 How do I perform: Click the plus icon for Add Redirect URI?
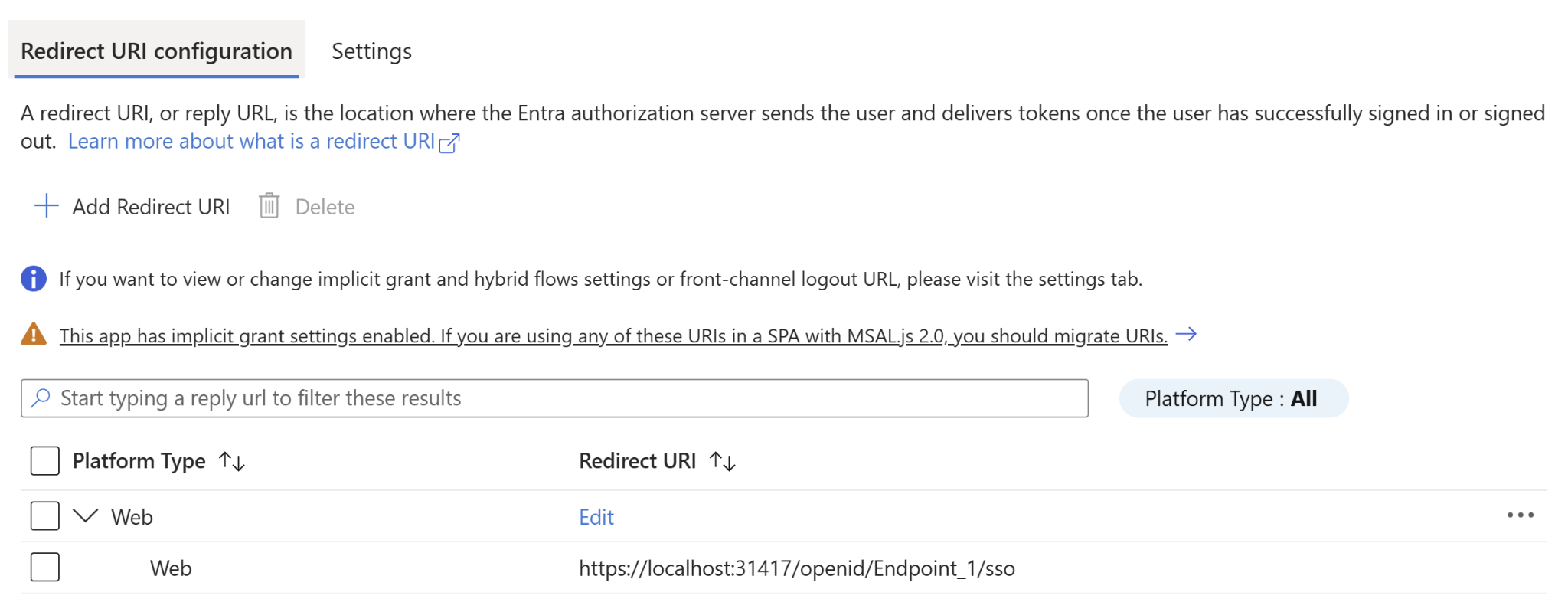pos(47,206)
